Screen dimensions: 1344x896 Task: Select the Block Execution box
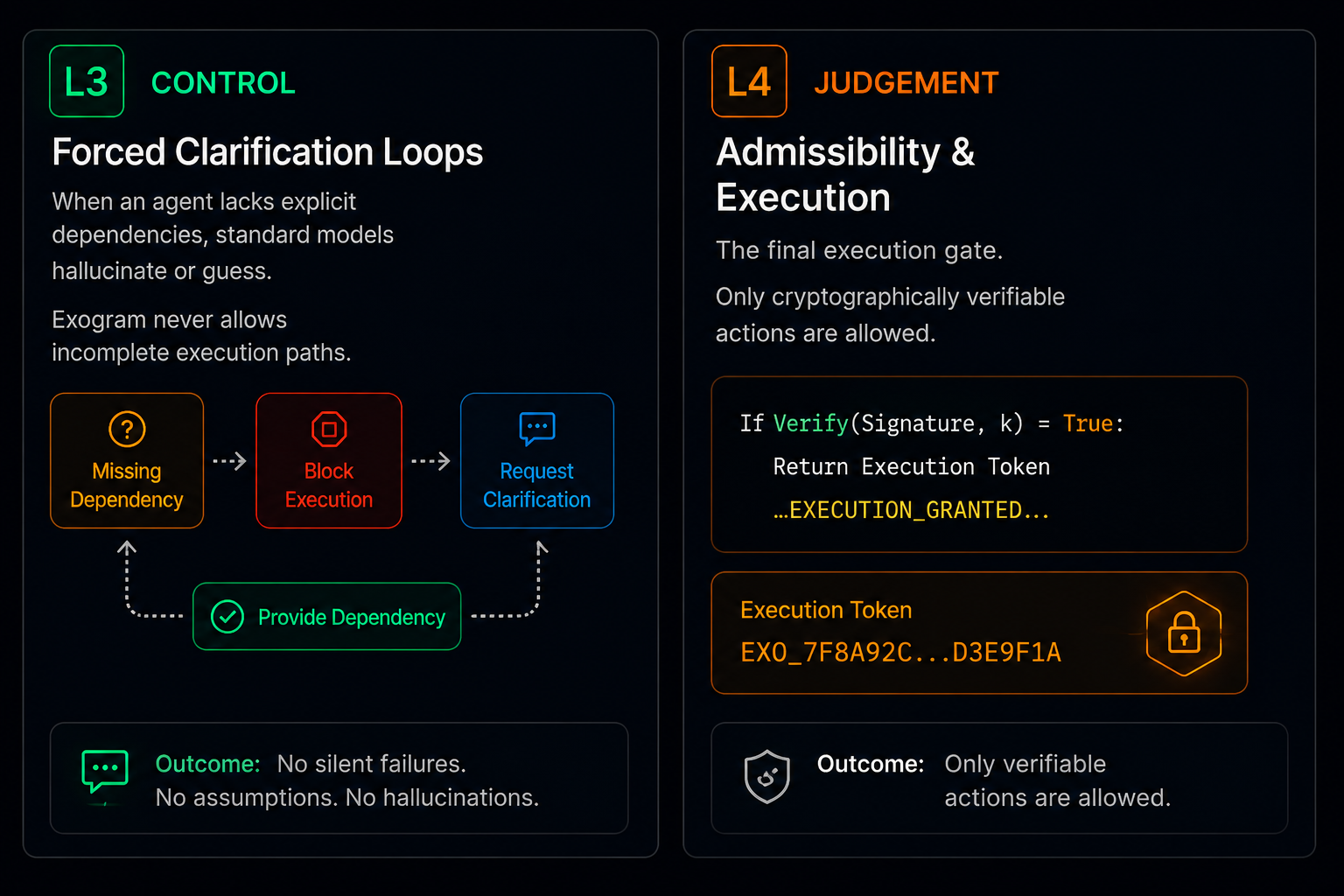[329, 460]
